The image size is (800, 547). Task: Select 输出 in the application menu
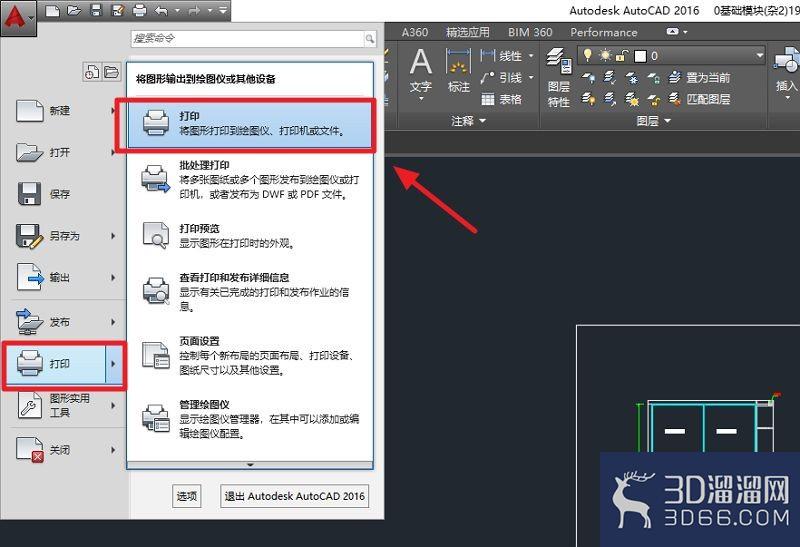point(63,278)
